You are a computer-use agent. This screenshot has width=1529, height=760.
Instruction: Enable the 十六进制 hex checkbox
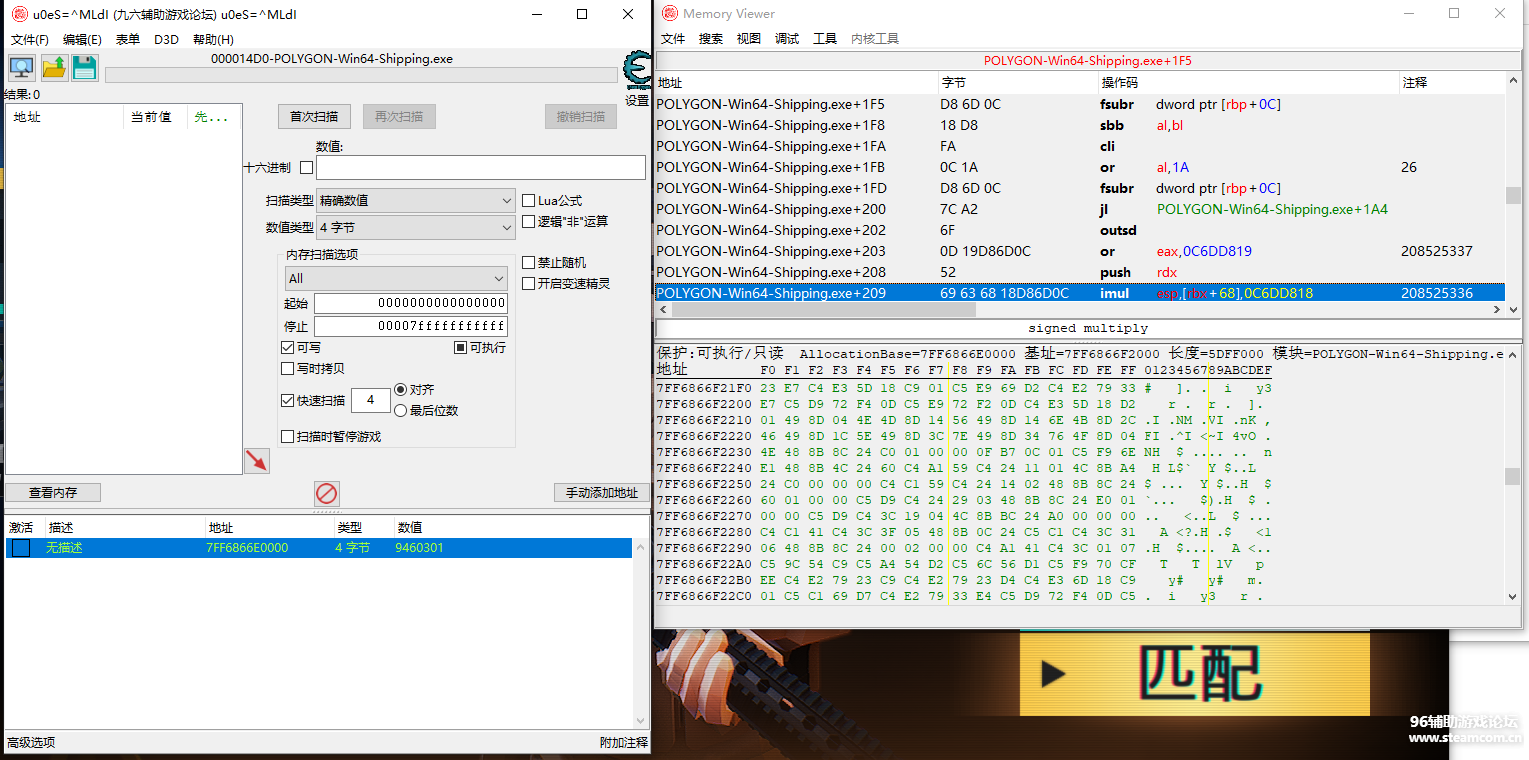point(306,168)
